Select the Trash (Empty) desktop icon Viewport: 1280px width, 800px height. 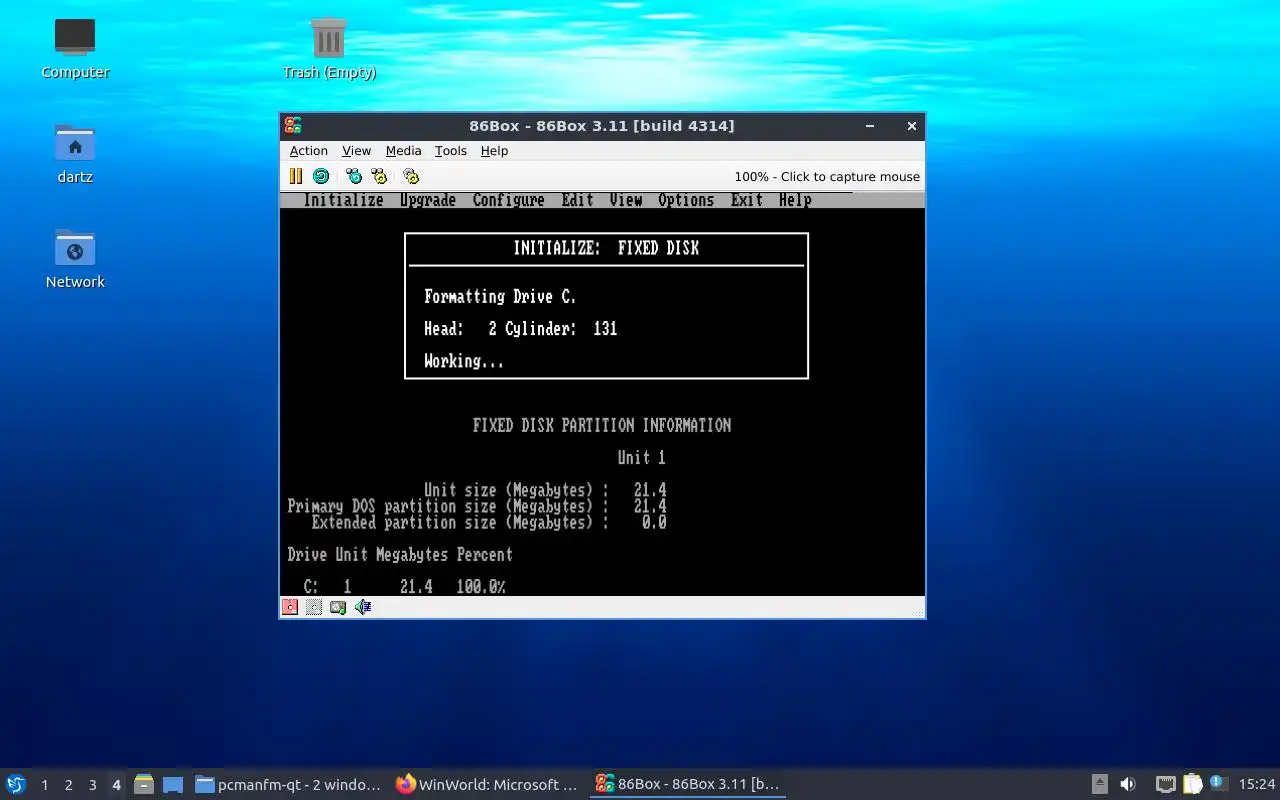[329, 48]
